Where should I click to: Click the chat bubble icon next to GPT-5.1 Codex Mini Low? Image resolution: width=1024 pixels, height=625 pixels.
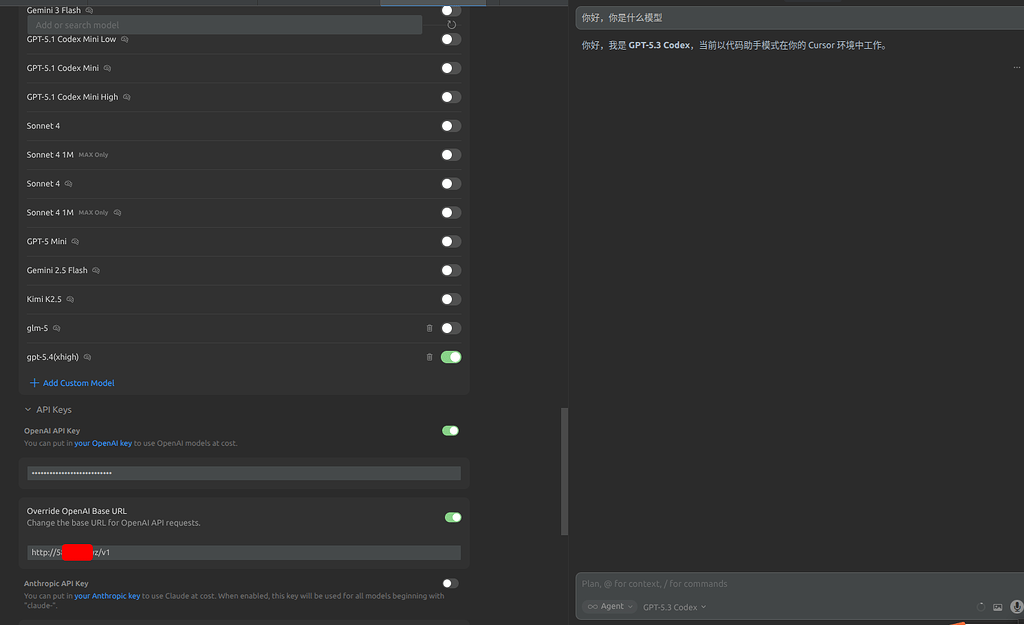[125, 39]
